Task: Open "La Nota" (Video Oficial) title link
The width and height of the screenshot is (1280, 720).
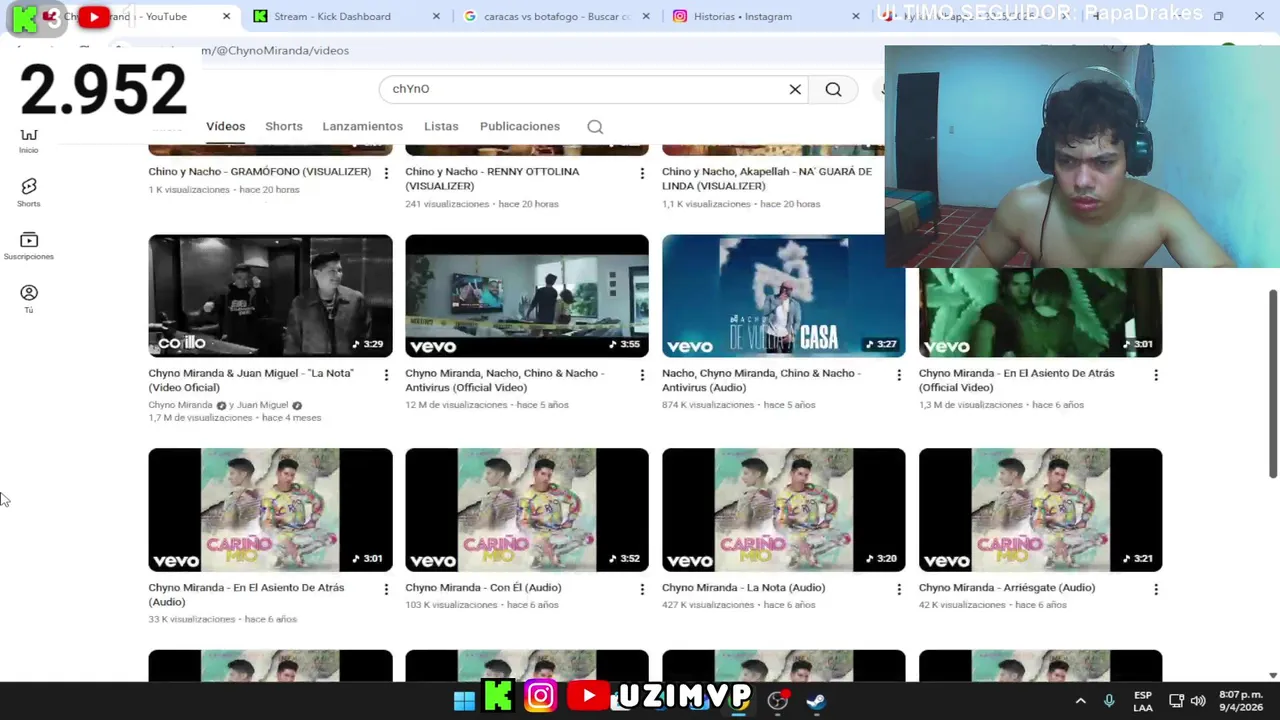Action: [x=251, y=380]
